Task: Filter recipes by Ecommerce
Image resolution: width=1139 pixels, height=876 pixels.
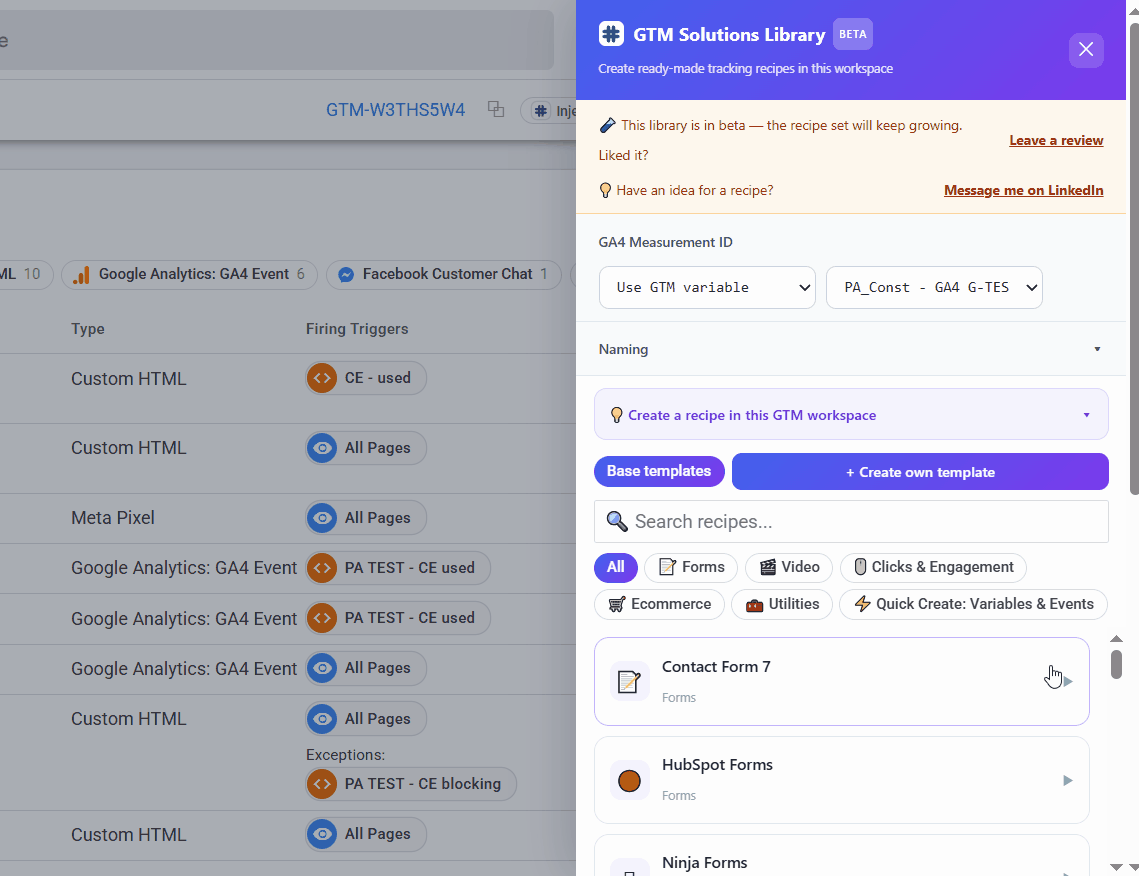Action: pyautogui.click(x=660, y=604)
